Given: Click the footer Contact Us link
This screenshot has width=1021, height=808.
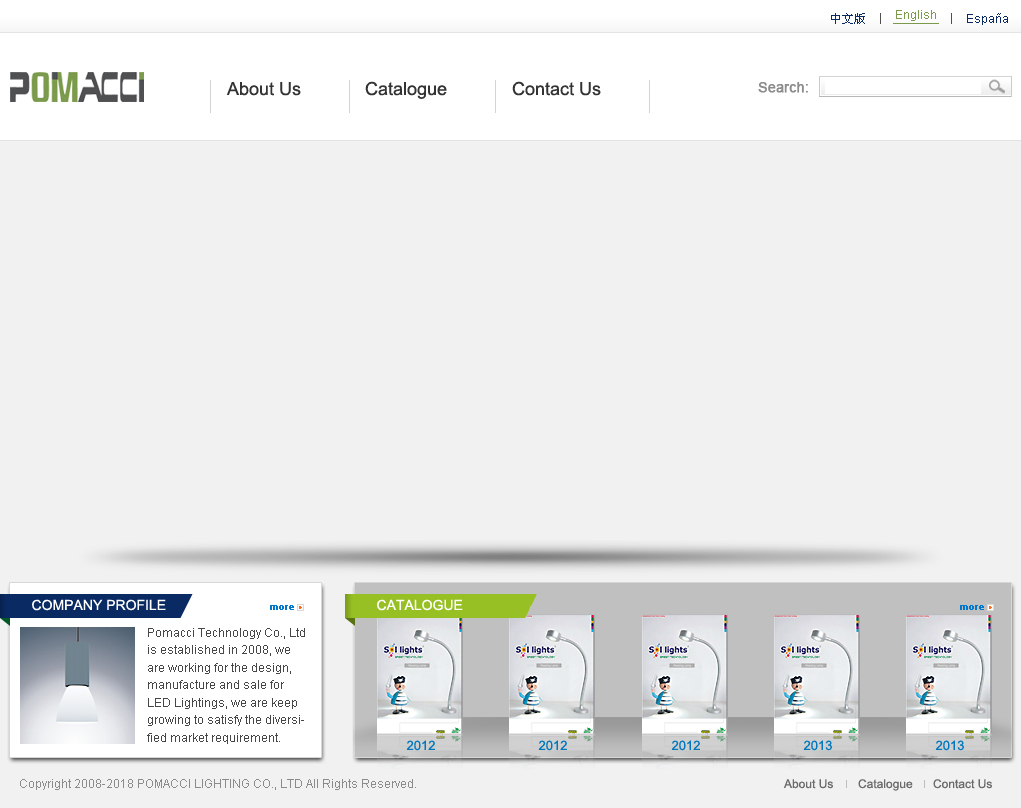Looking at the screenshot, I should pos(962,784).
